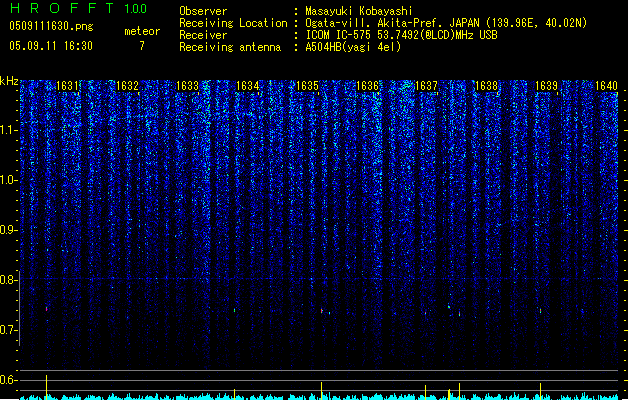Click the 0.6 kHz axis tick label
The height and width of the screenshot is (400, 629).
(x=8, y=380)
